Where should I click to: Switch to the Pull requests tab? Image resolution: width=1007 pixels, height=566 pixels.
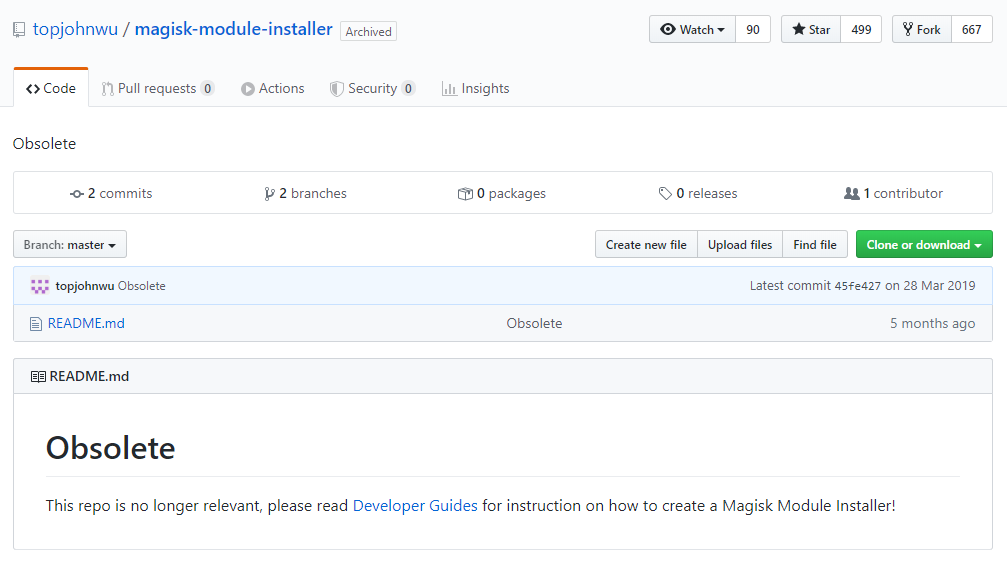coord(157,88)
